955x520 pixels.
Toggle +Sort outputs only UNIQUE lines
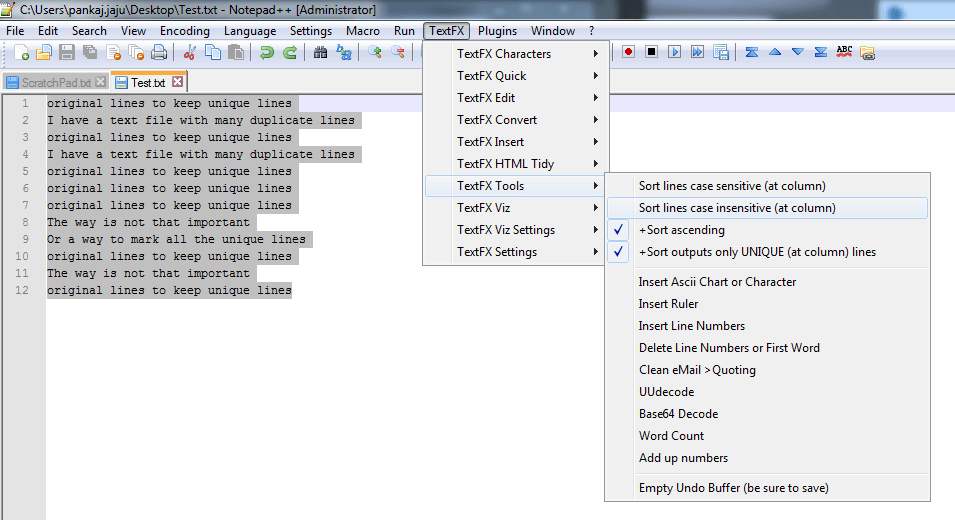tap(757, 252)
